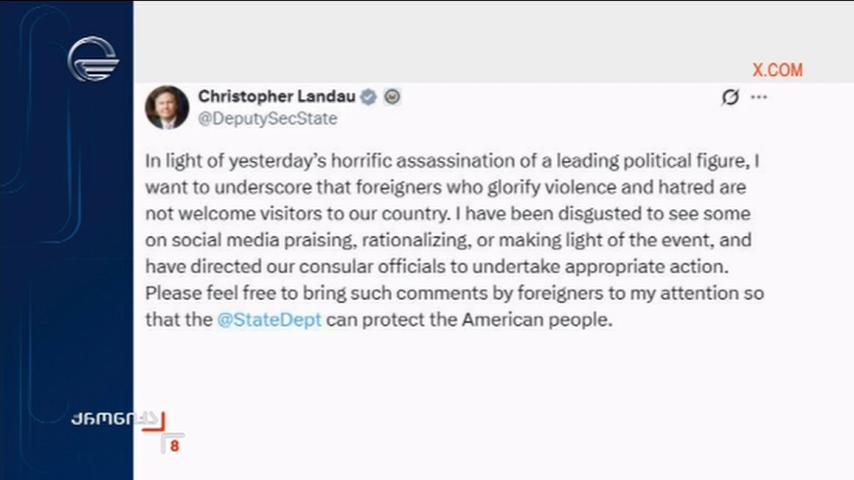Screen dimensions: 854x480
Task: Open the three-dot more options menu
Action: point(759,97)
